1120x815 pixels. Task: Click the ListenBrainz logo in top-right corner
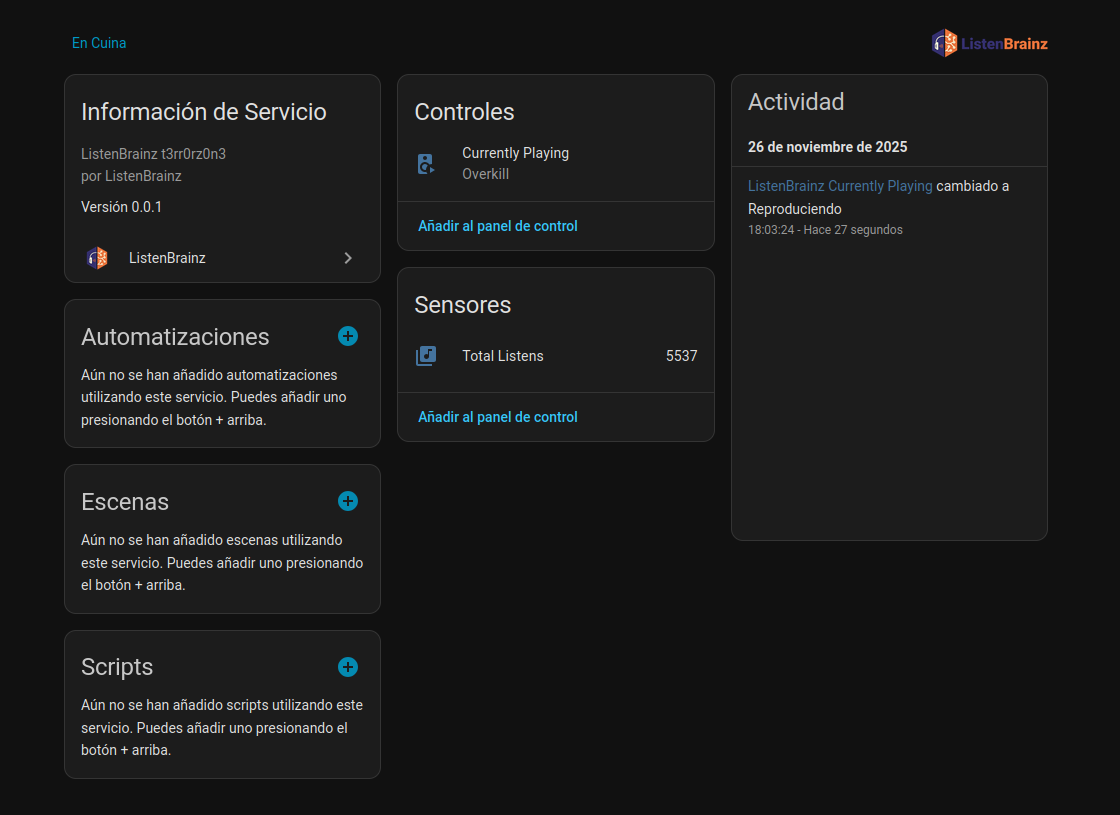pos(989,43)
